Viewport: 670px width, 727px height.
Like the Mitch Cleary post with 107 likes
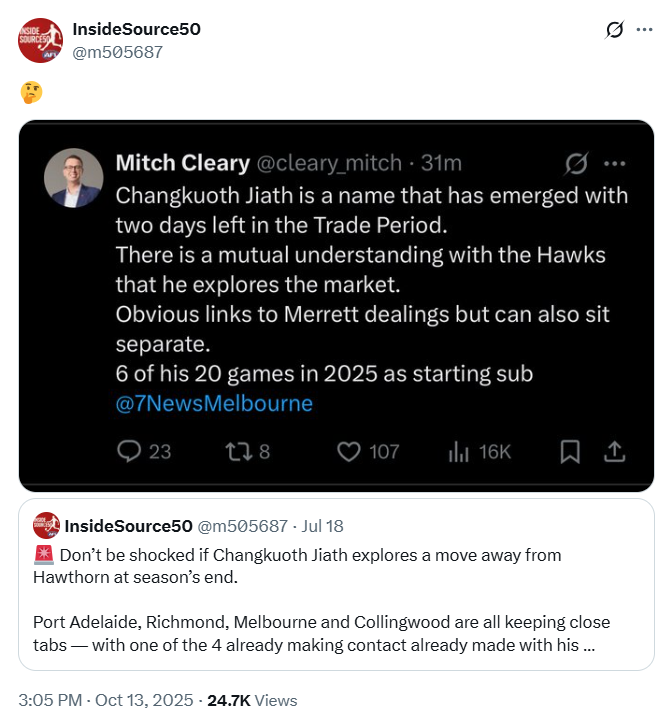click(348, 452)
